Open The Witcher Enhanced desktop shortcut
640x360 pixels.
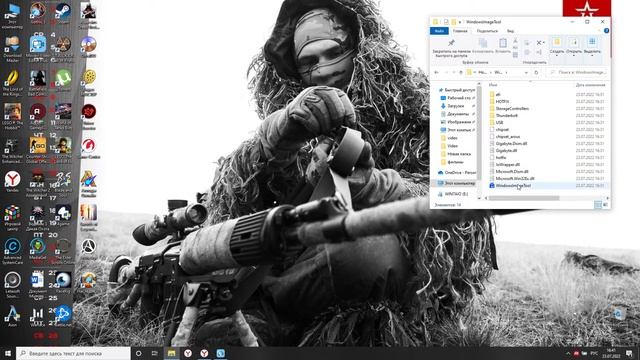point(12,150)
